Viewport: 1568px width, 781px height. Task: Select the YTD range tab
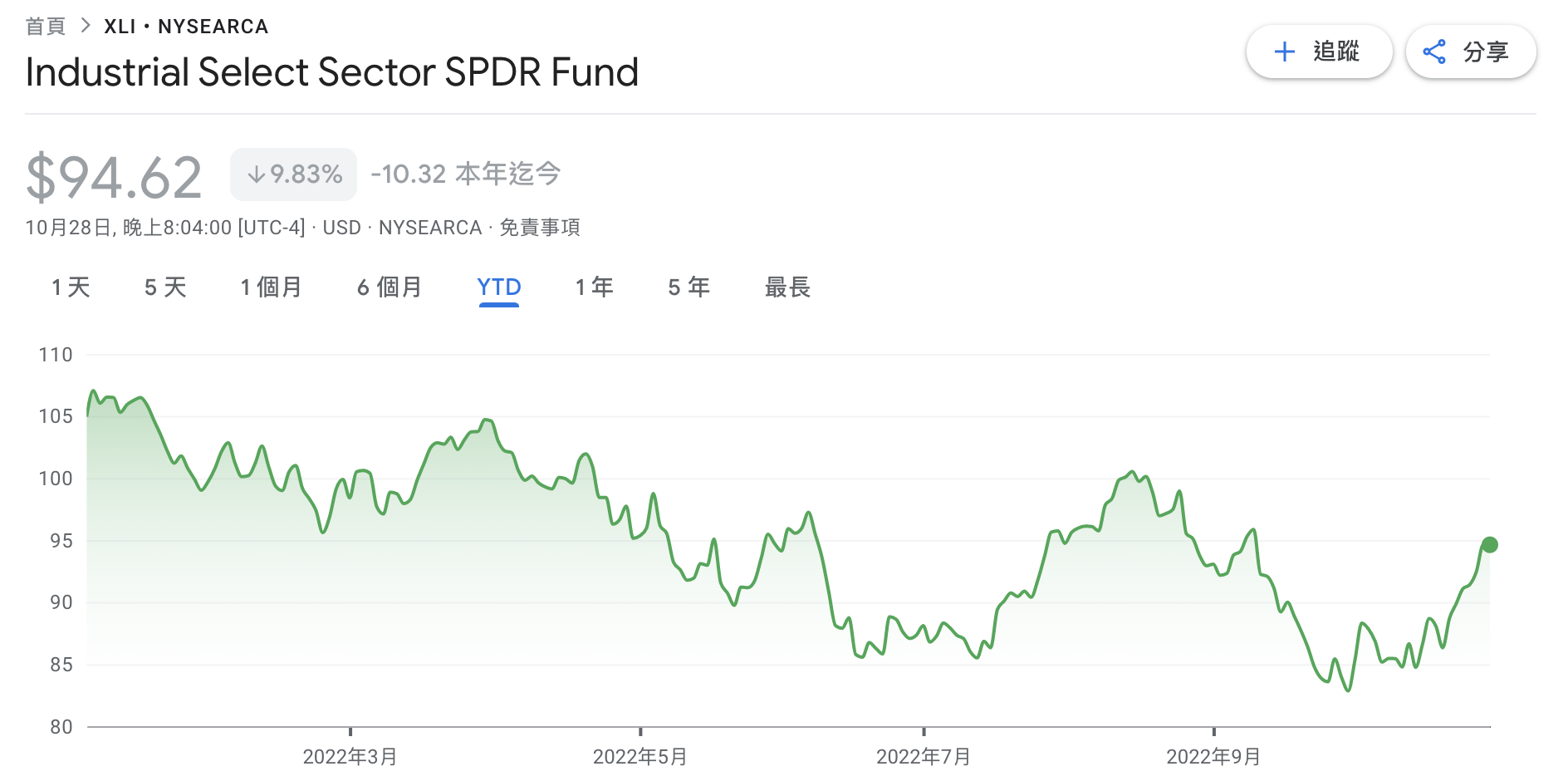[x=498, y=287]
